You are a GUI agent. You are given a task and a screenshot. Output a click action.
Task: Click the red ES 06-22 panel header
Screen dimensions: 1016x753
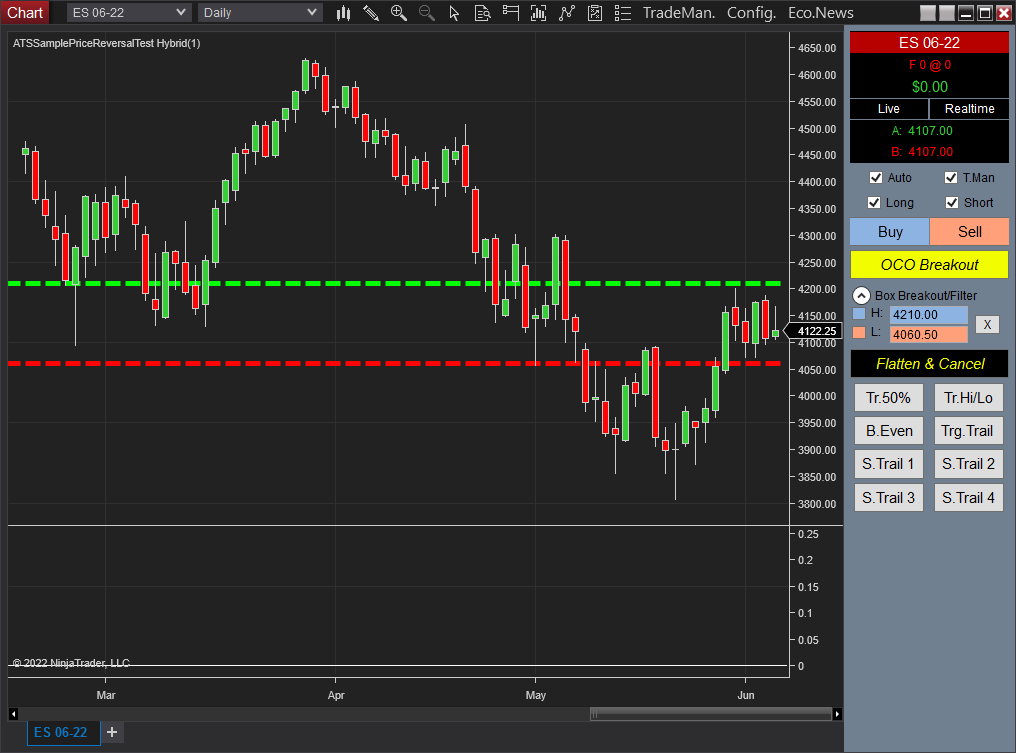click(929, 43)
